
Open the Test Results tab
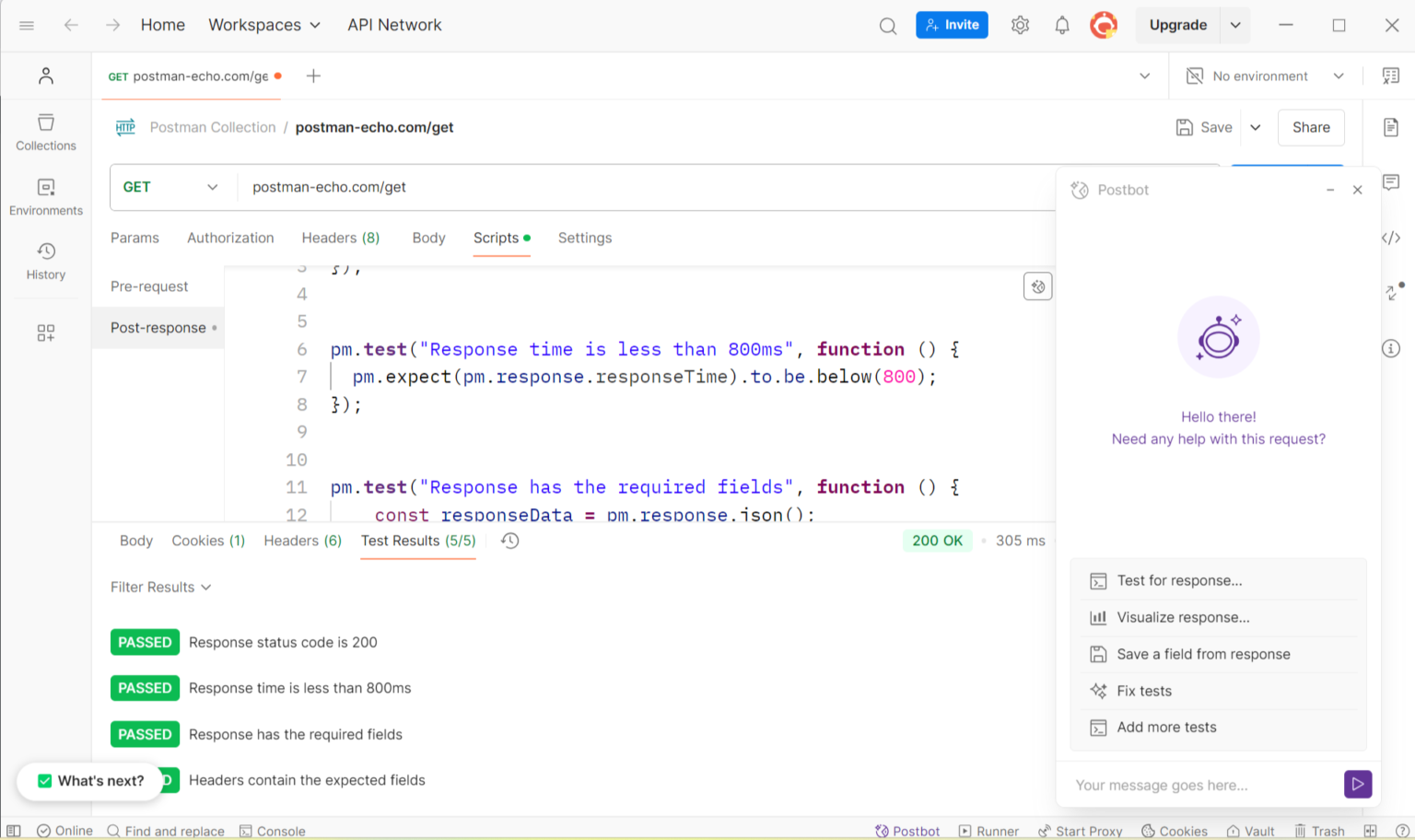417,541
